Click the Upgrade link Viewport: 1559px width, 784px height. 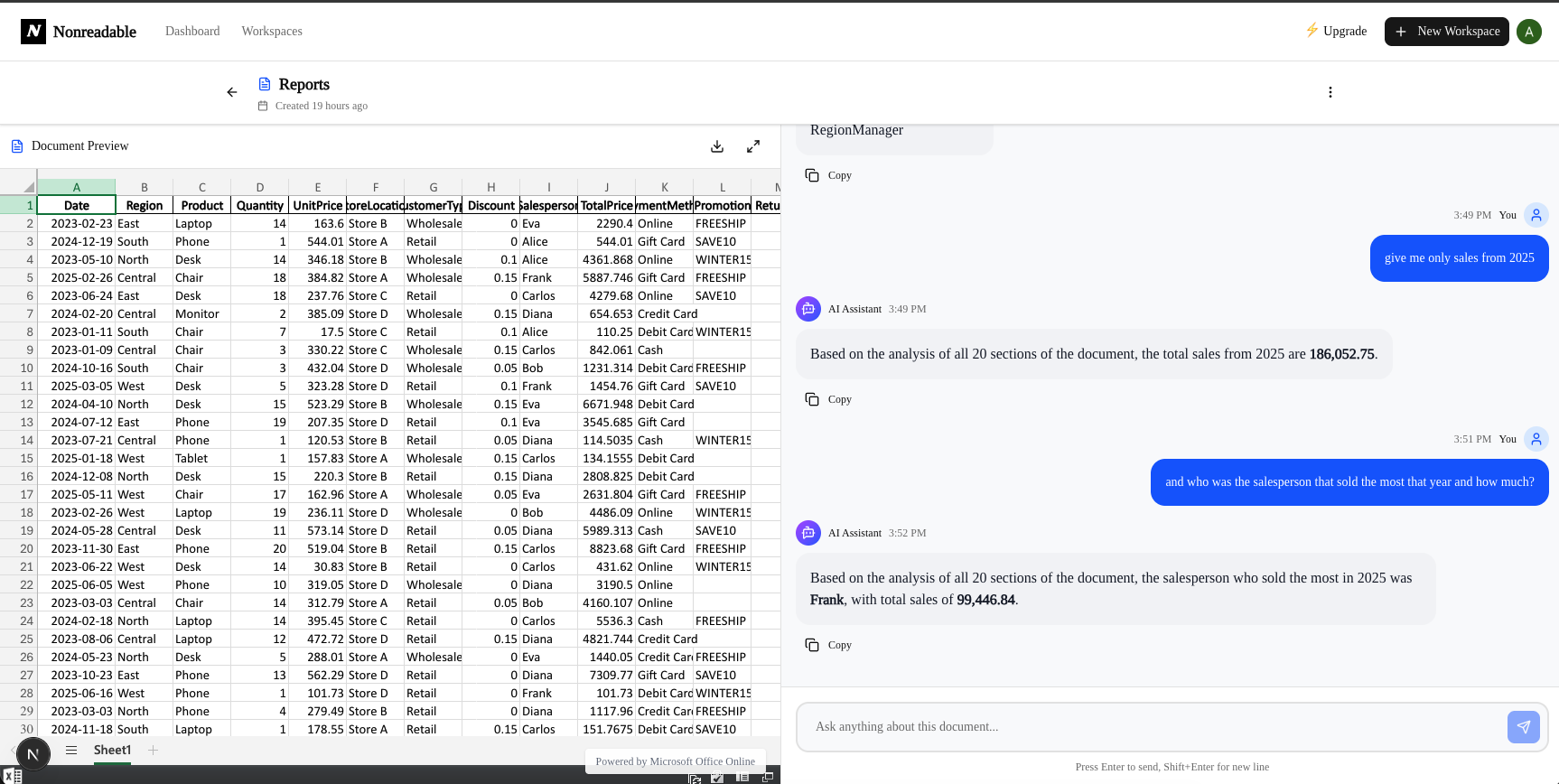tap(1336, 31)
